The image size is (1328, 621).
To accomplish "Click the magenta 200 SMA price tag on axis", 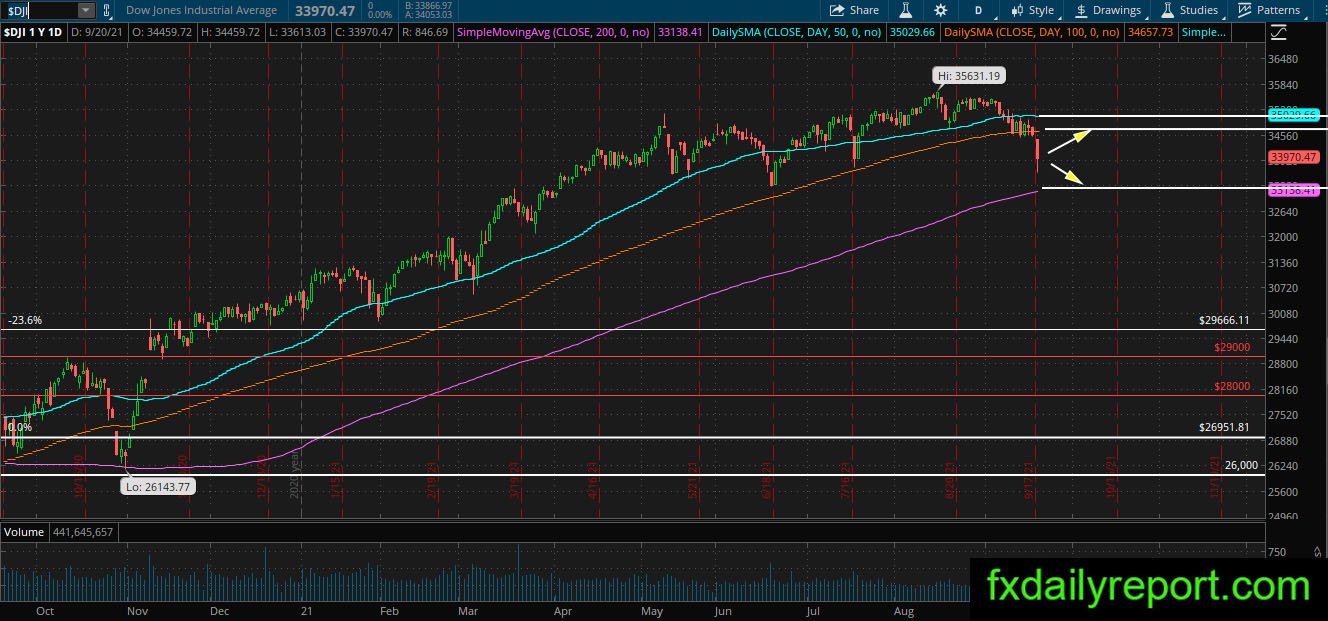I will pyautogui.click(x=1293, y=189).
